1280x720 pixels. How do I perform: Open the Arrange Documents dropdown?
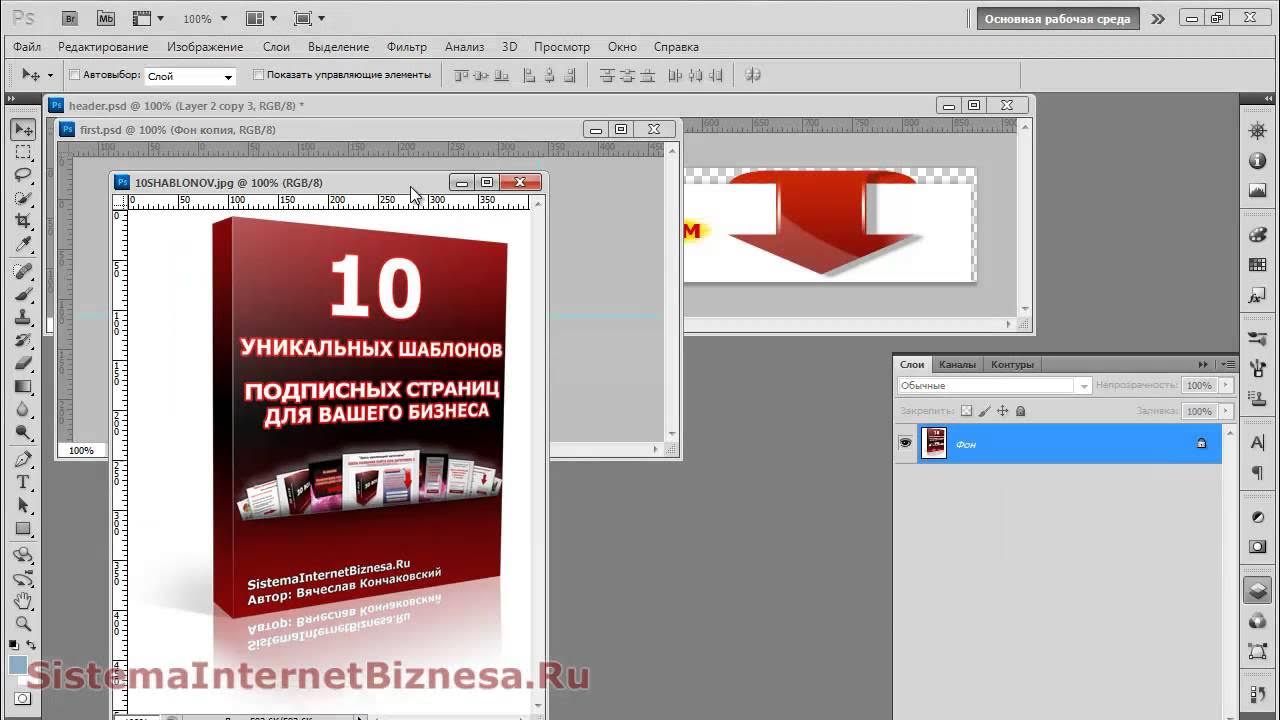262,18
